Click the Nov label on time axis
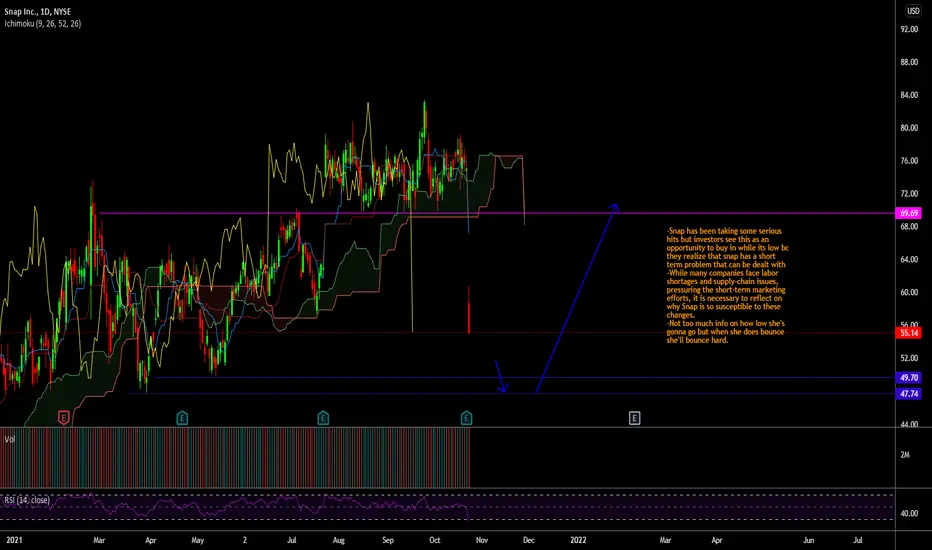 coord(481,540)
